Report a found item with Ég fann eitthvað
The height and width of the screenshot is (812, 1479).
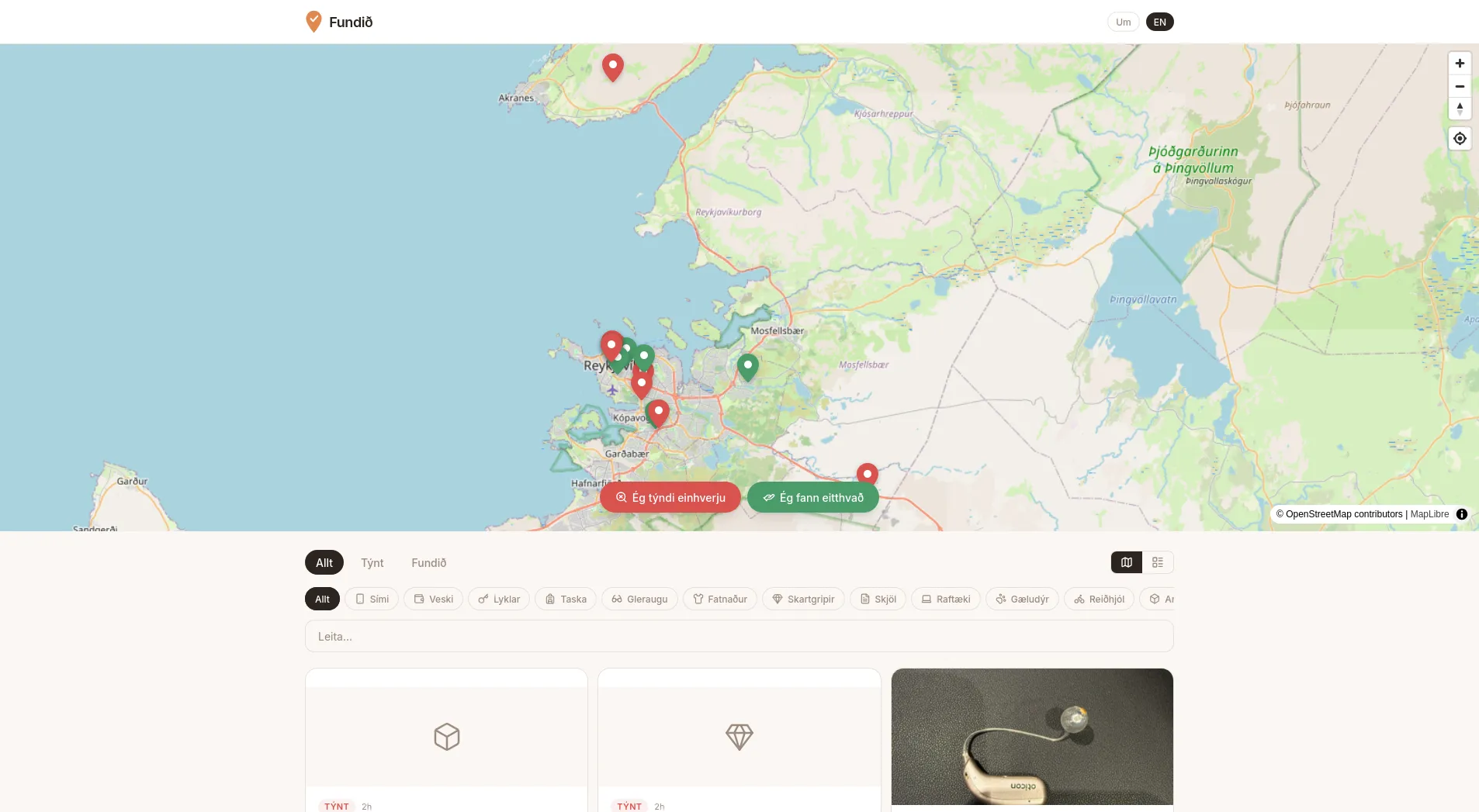pyautogui.click(x=813, y=498)
